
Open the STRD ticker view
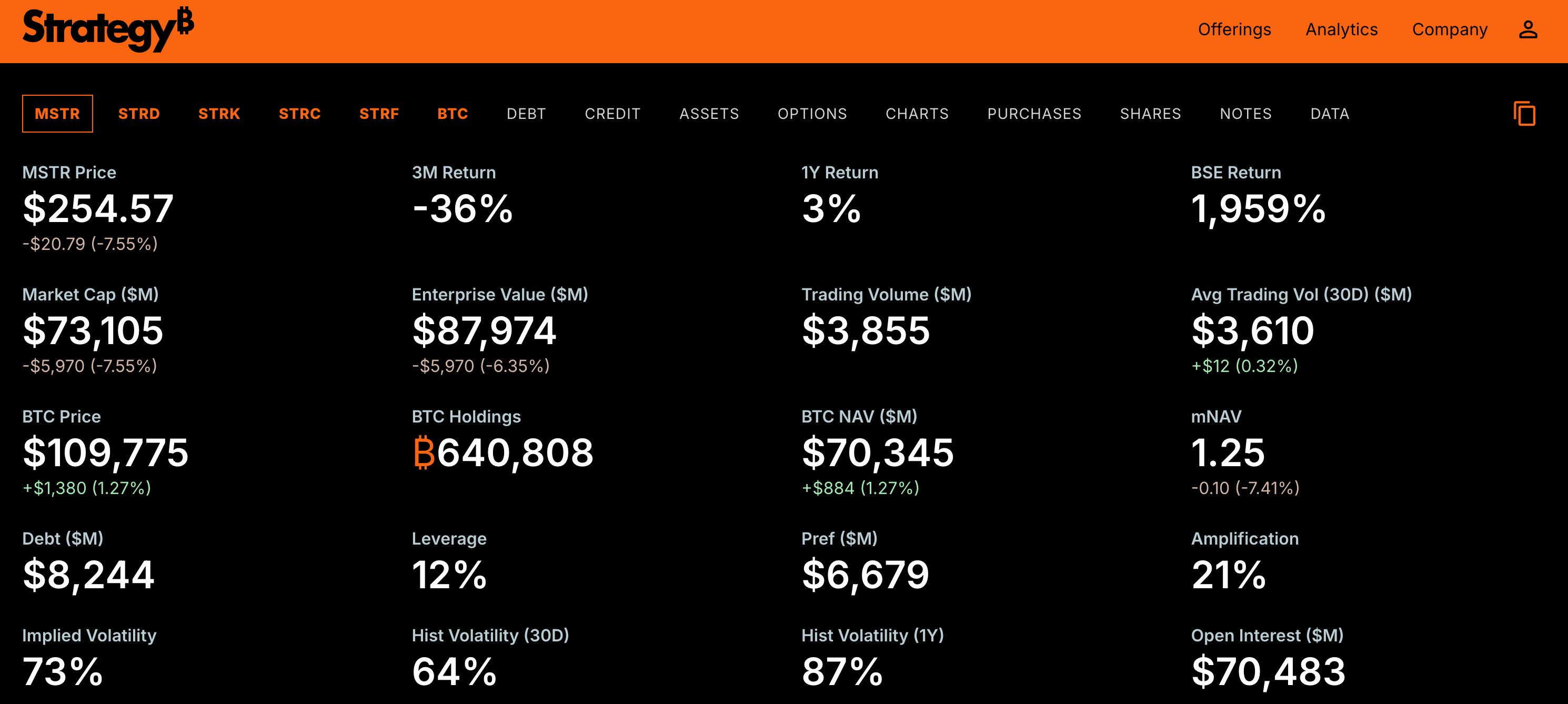pos(139,113)
